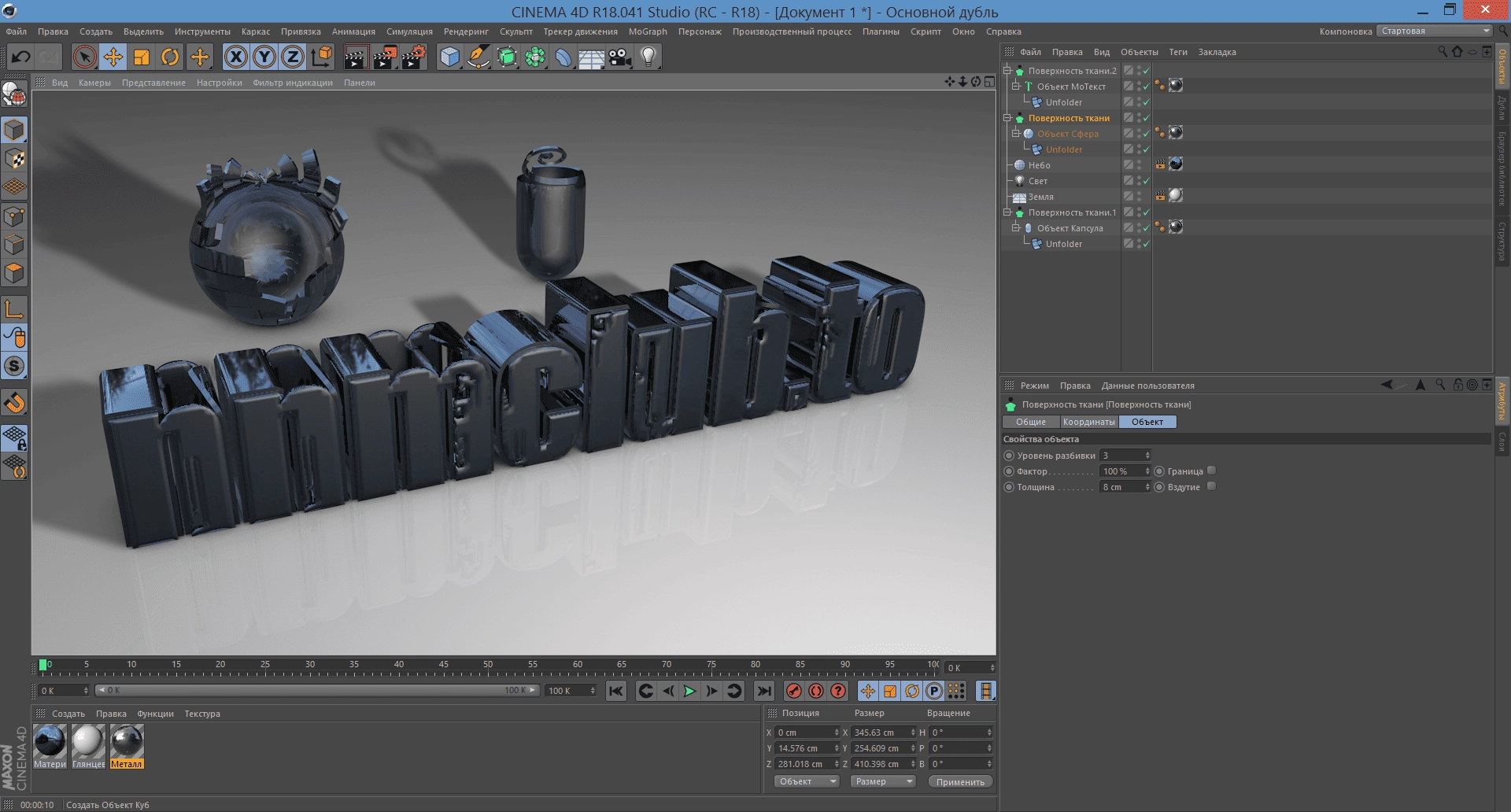Screen dimensions: 1511x812
Task: Click the Record Active Objects button
Action: coord(794,691)
